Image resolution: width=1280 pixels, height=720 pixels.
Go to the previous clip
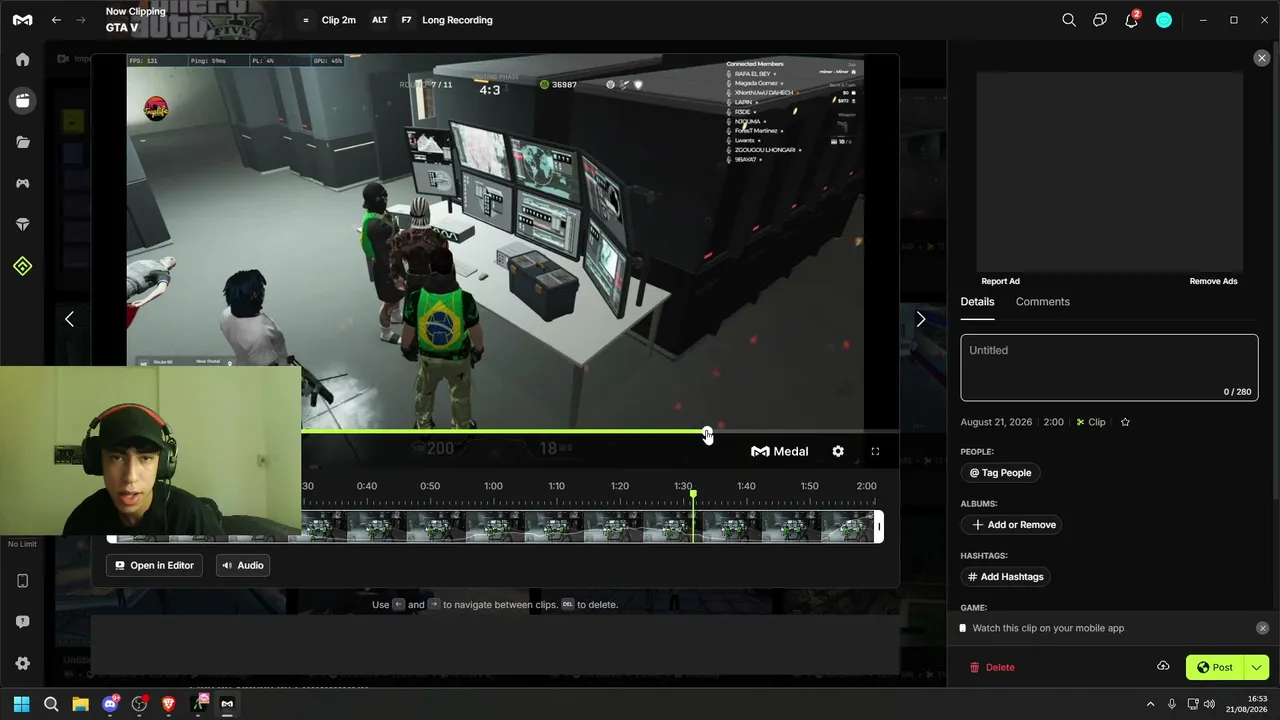click(x=69, y=319)
